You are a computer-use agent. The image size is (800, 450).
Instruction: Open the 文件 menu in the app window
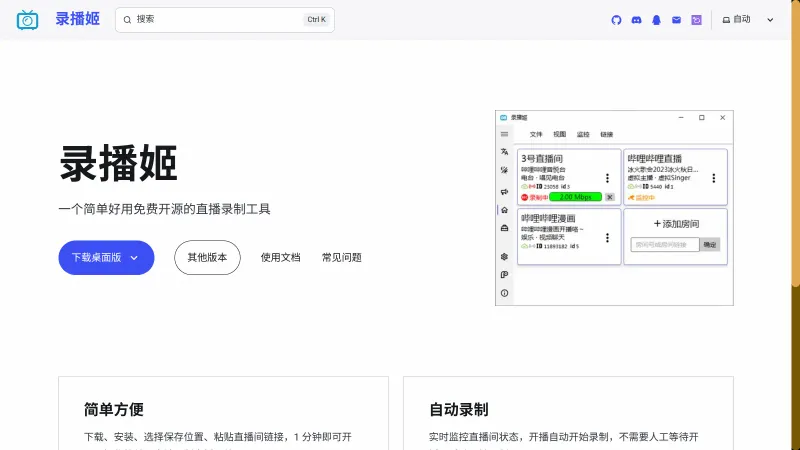[x=536, y=134]
